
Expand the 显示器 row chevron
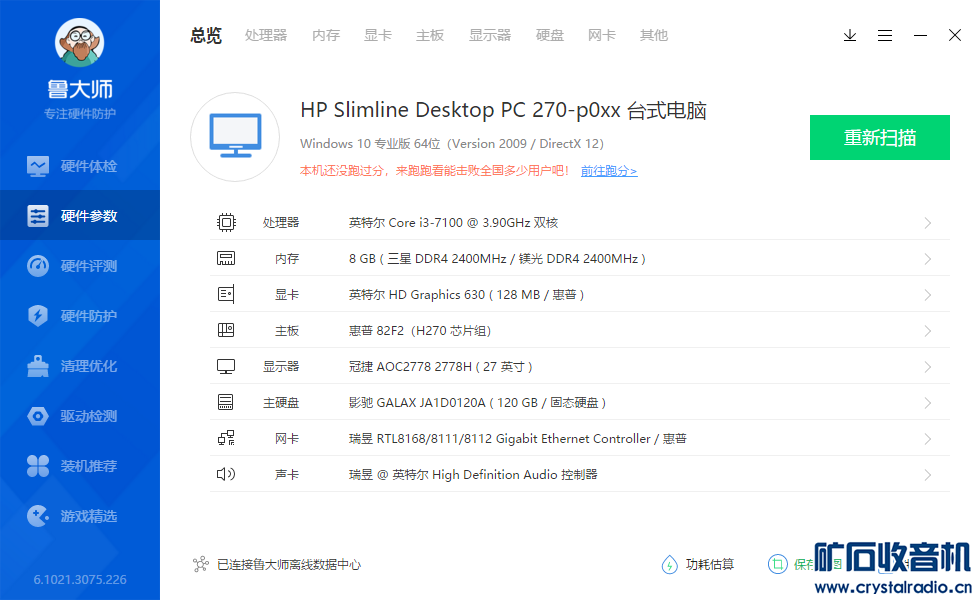click(x=928, y=367)
